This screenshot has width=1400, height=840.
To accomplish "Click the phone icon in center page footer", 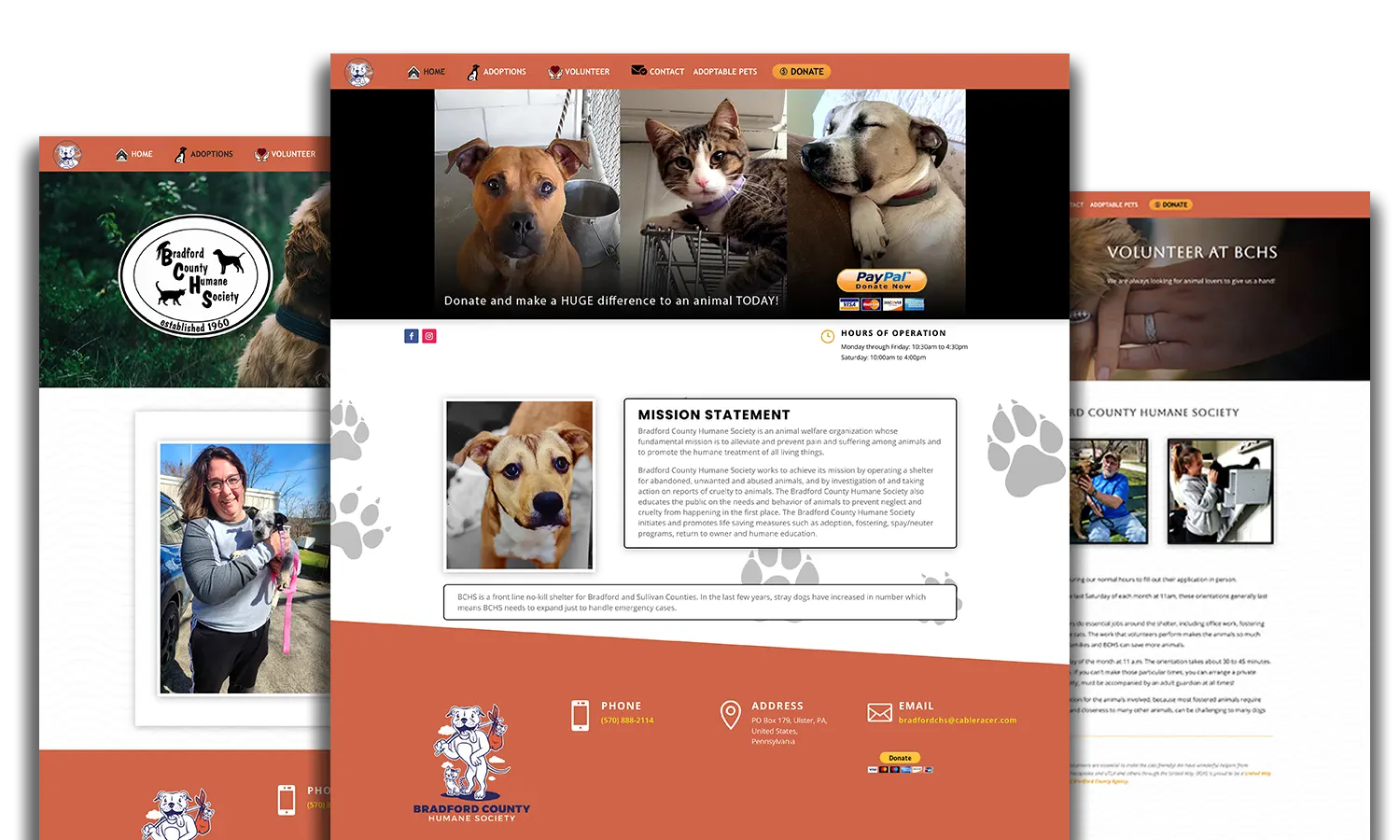I will point(580,715).
